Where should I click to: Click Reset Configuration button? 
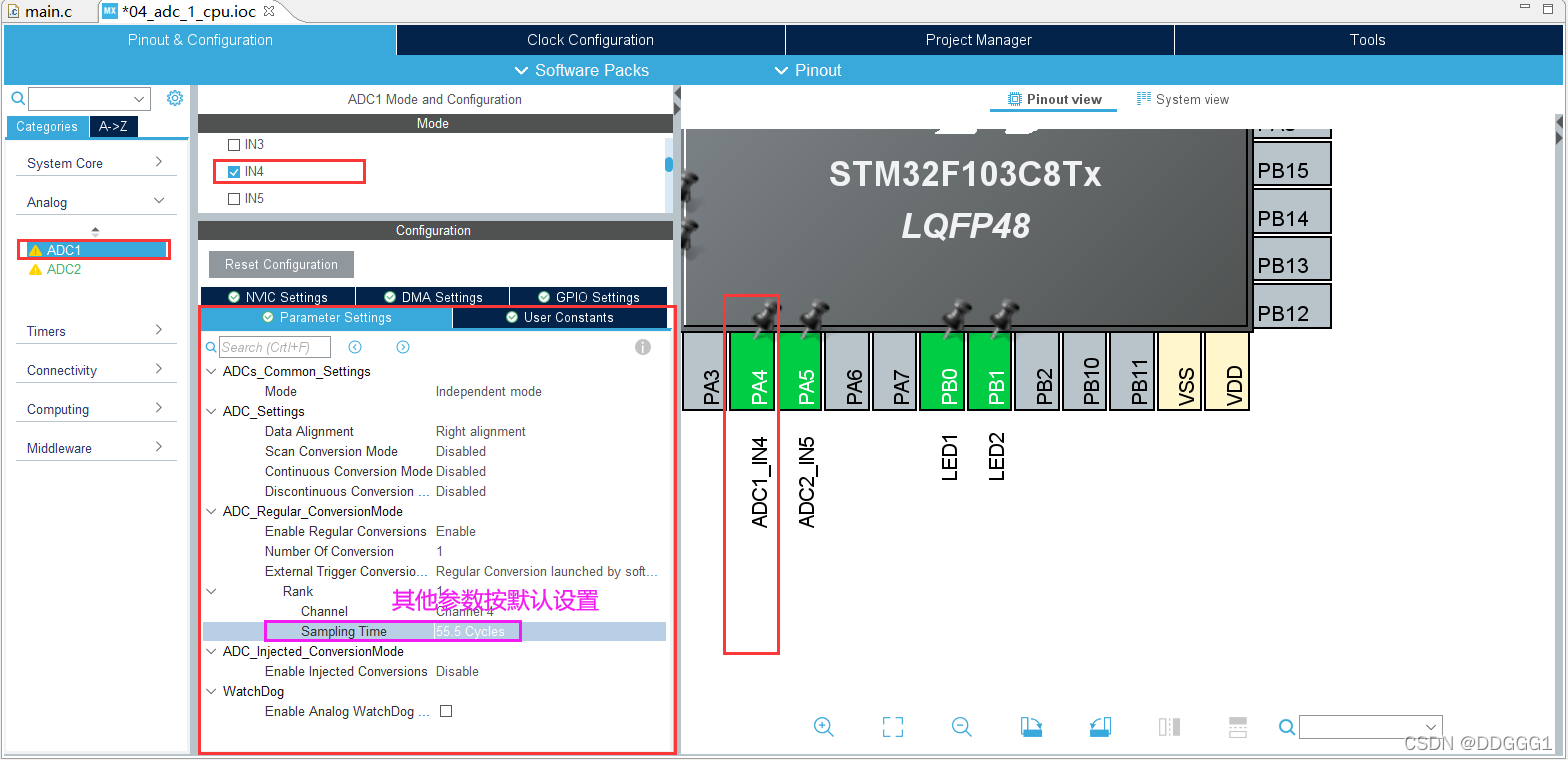[x=281, y=264]
